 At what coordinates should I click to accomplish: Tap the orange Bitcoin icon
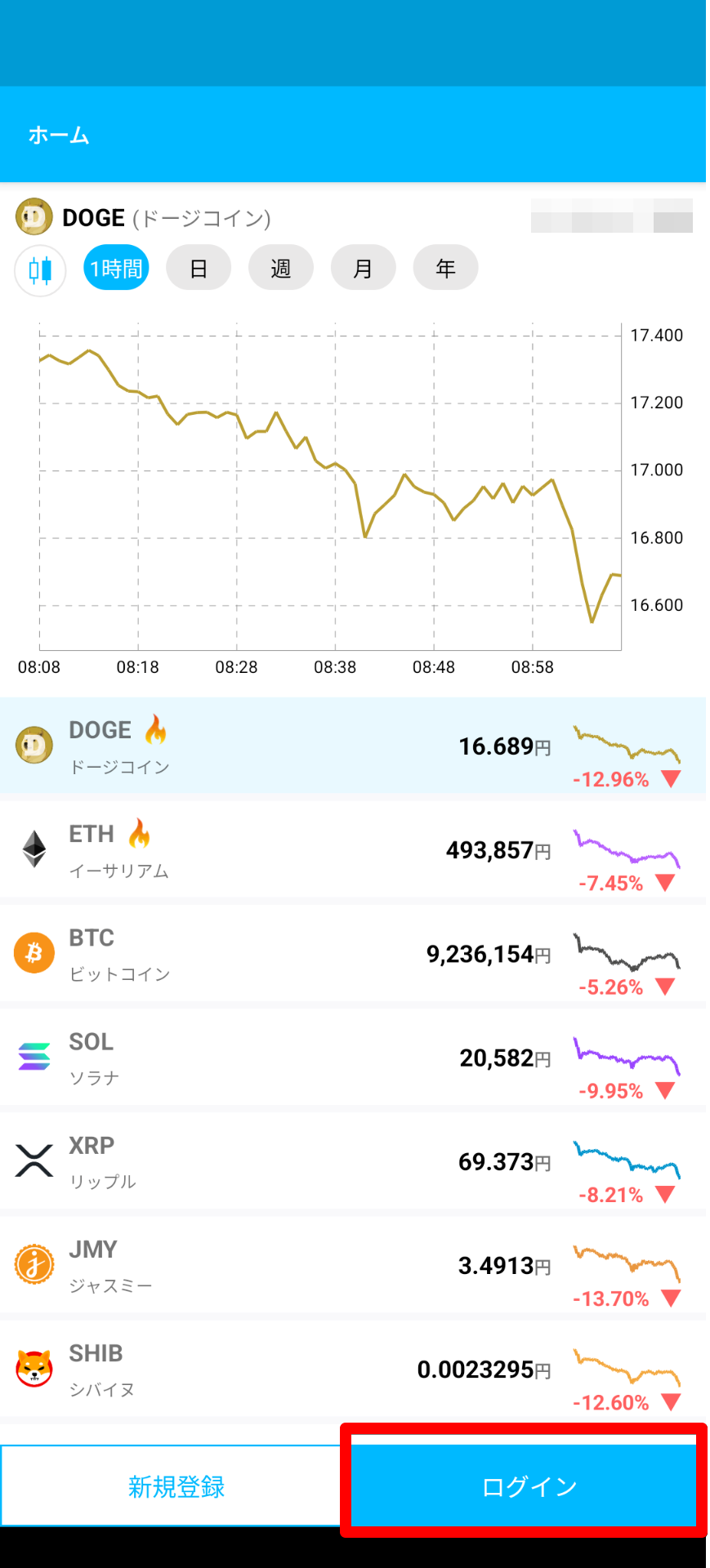coord(34,953)
